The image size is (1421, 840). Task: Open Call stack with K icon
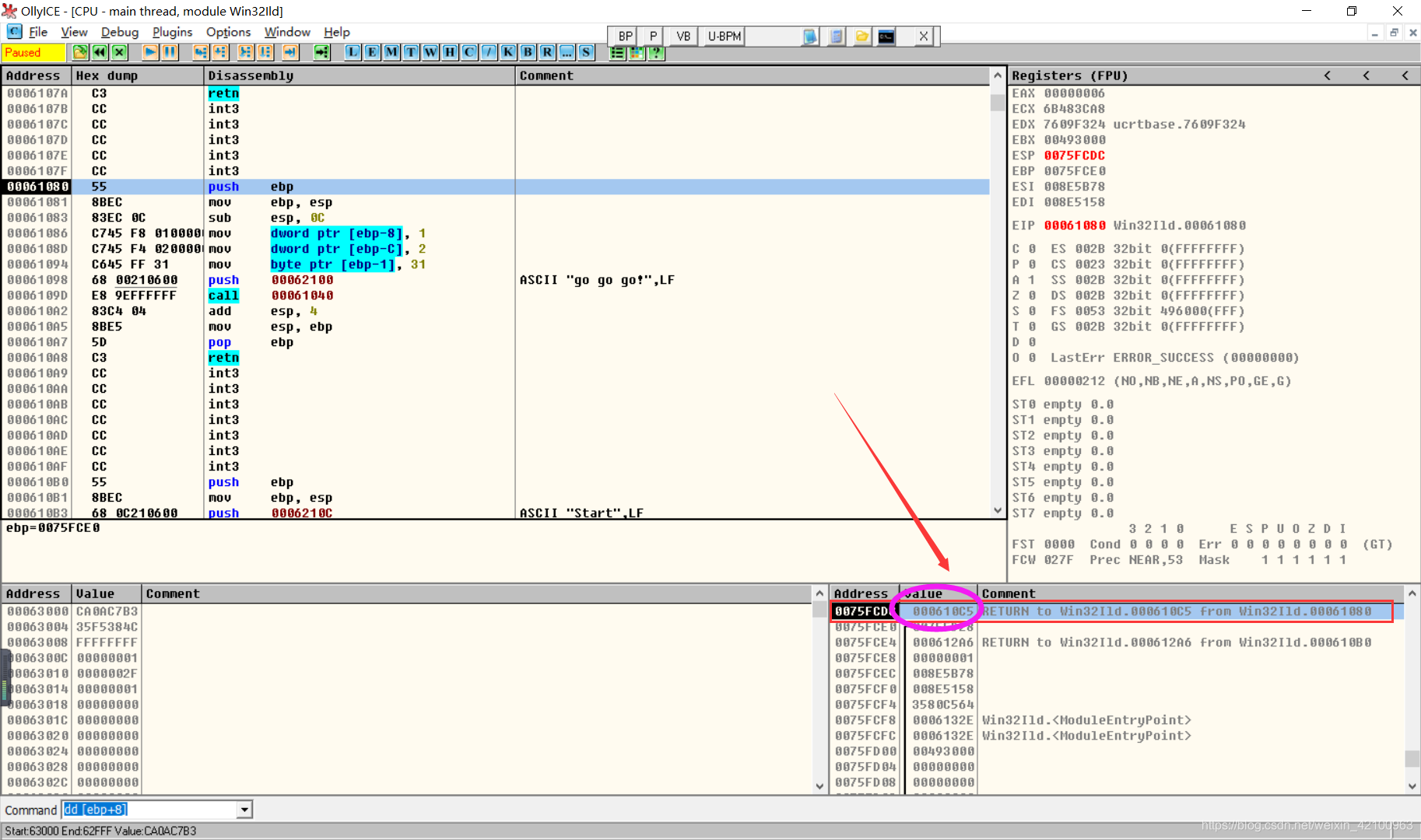tap(508, 52)
